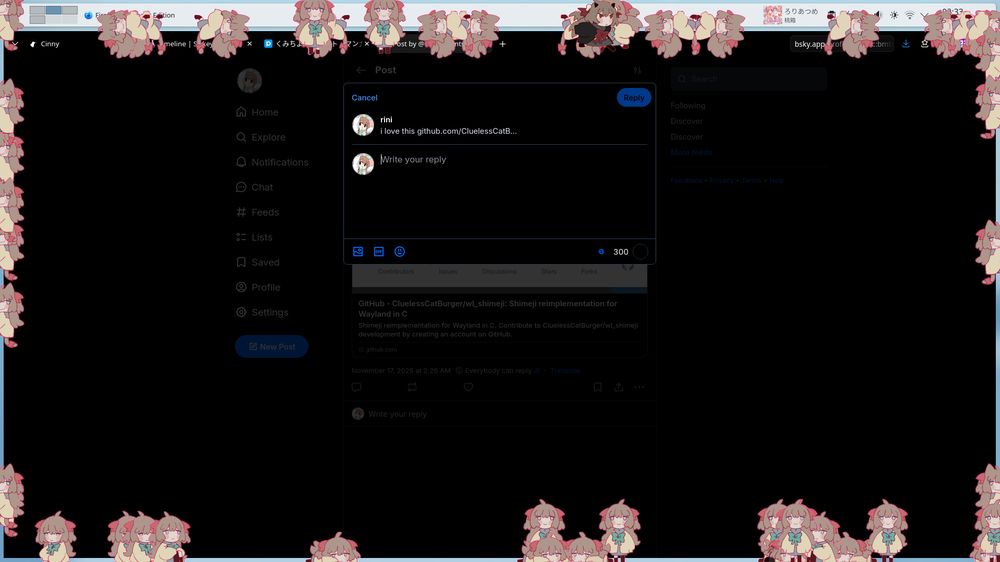Viewport: 1000px width, 562px height.
Task: Click the reply icon under the post
Action: 357,387
